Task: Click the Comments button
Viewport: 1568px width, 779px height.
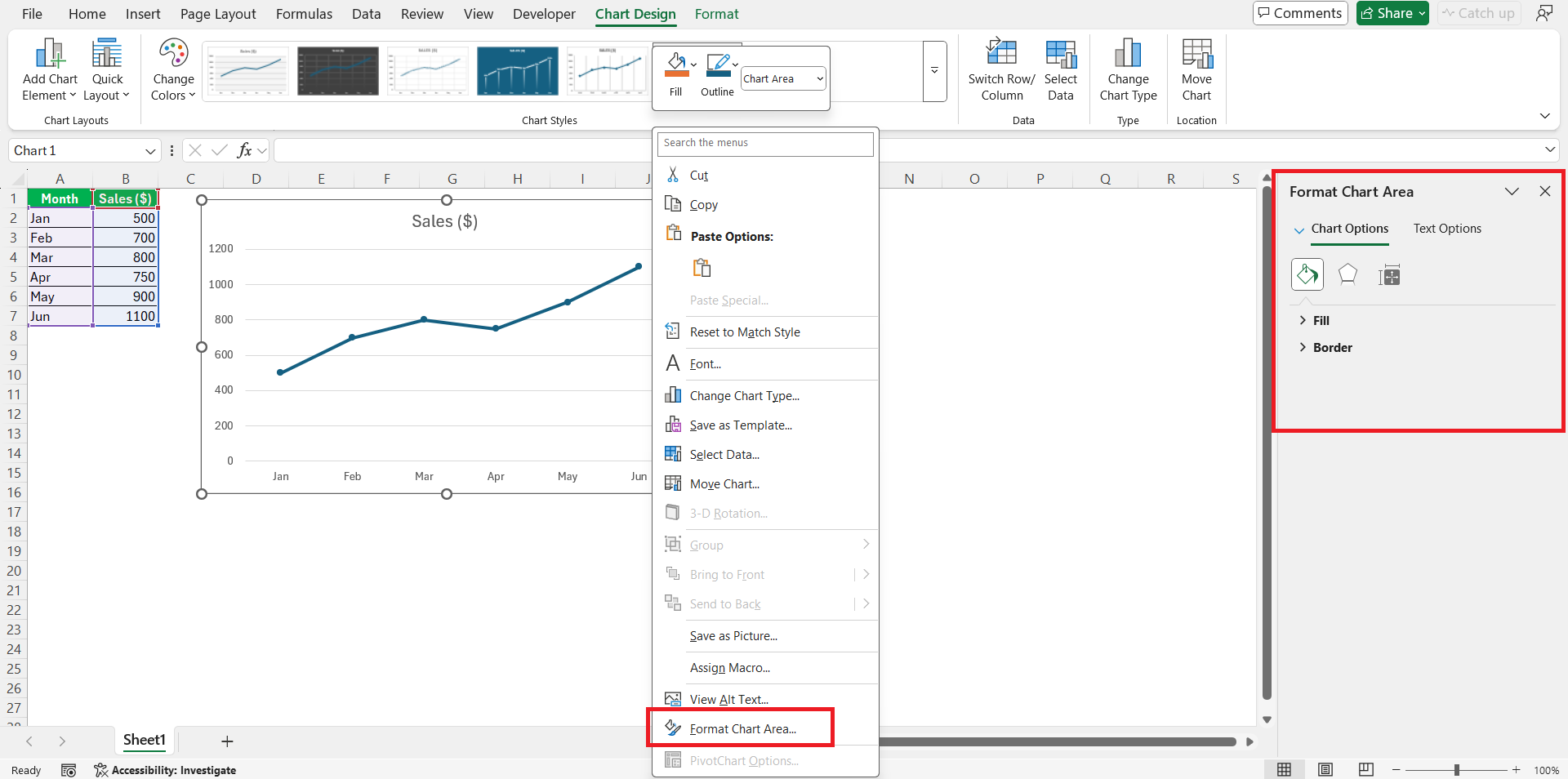Action: coord(1300,13)
